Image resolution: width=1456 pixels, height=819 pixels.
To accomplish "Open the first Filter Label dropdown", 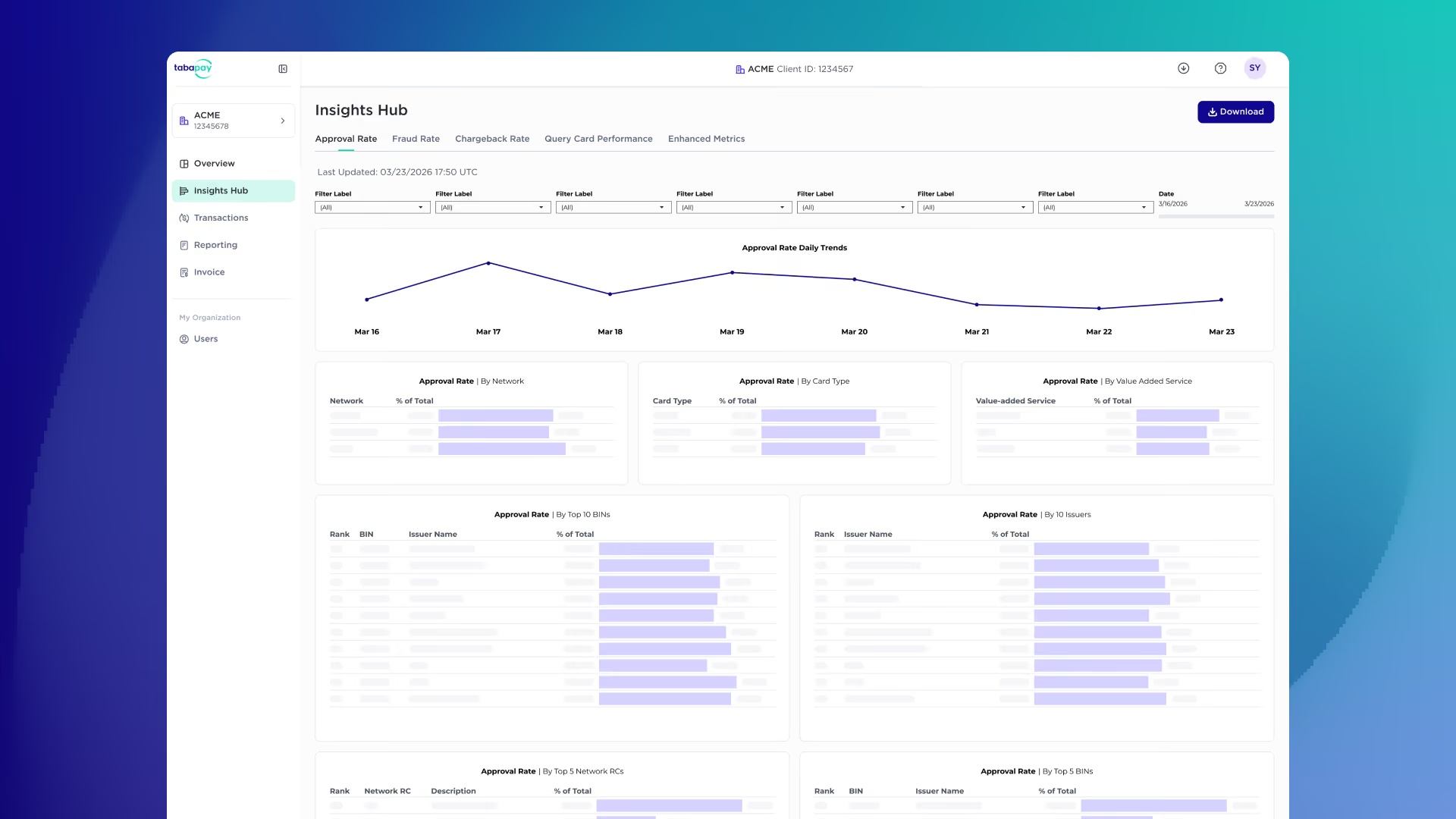I will coord(372,207).
